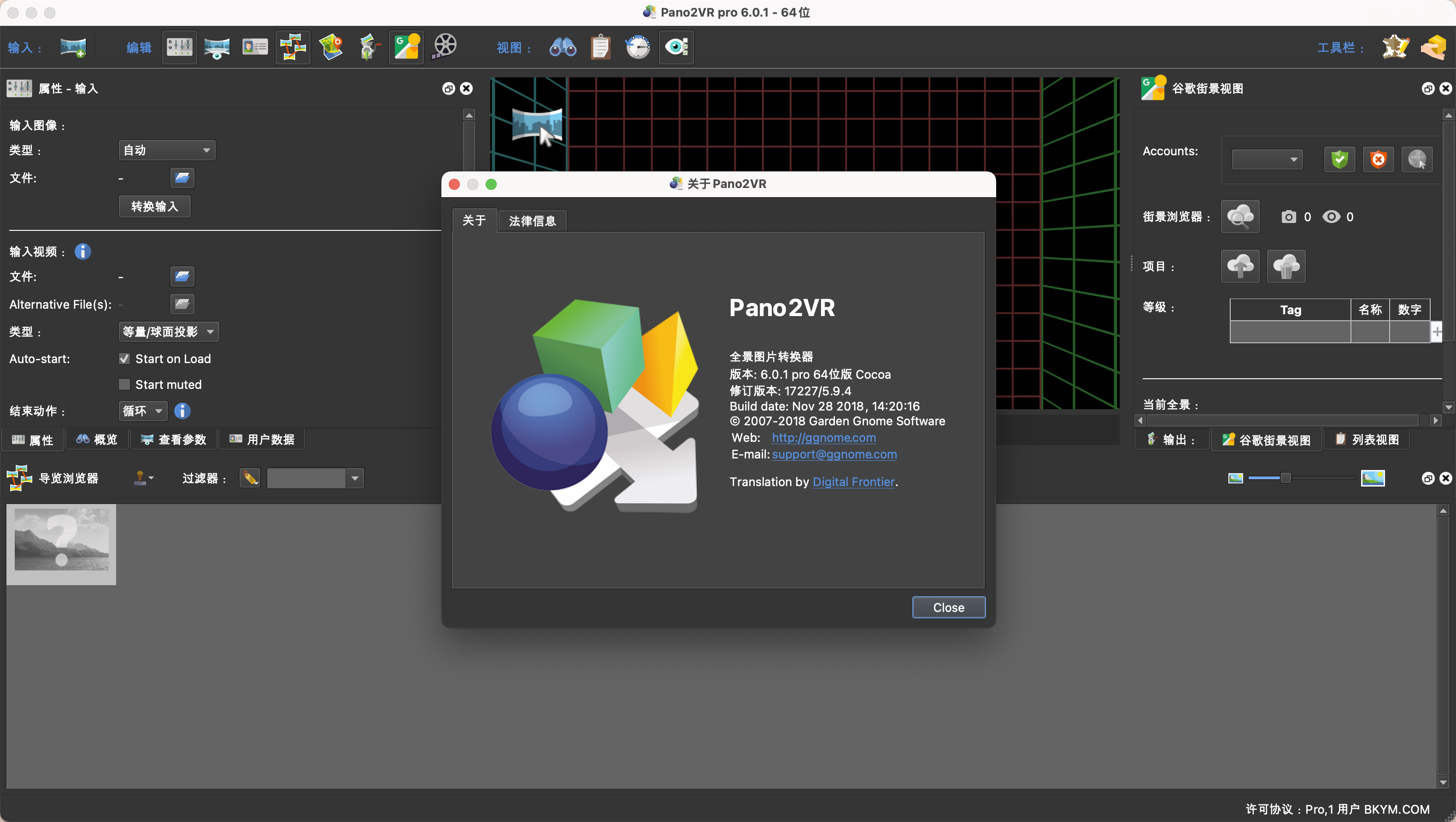This screenshot has height=822, width=1456.
Task: Click the Tag column header in 等级 table
Action: click(1291, 310)
